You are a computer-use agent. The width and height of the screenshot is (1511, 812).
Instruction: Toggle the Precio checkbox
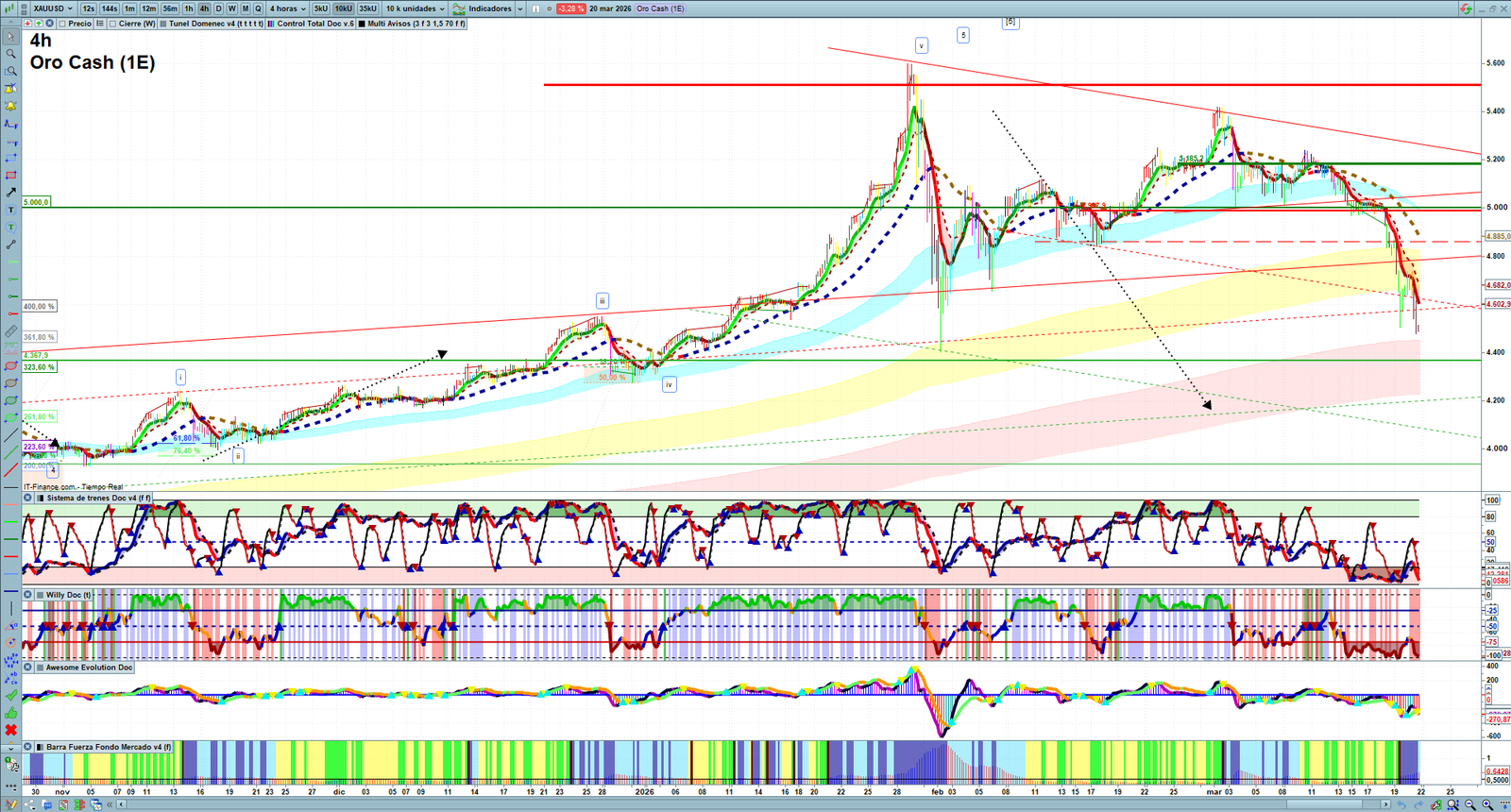pyautogui.click(x=62, y=24)
